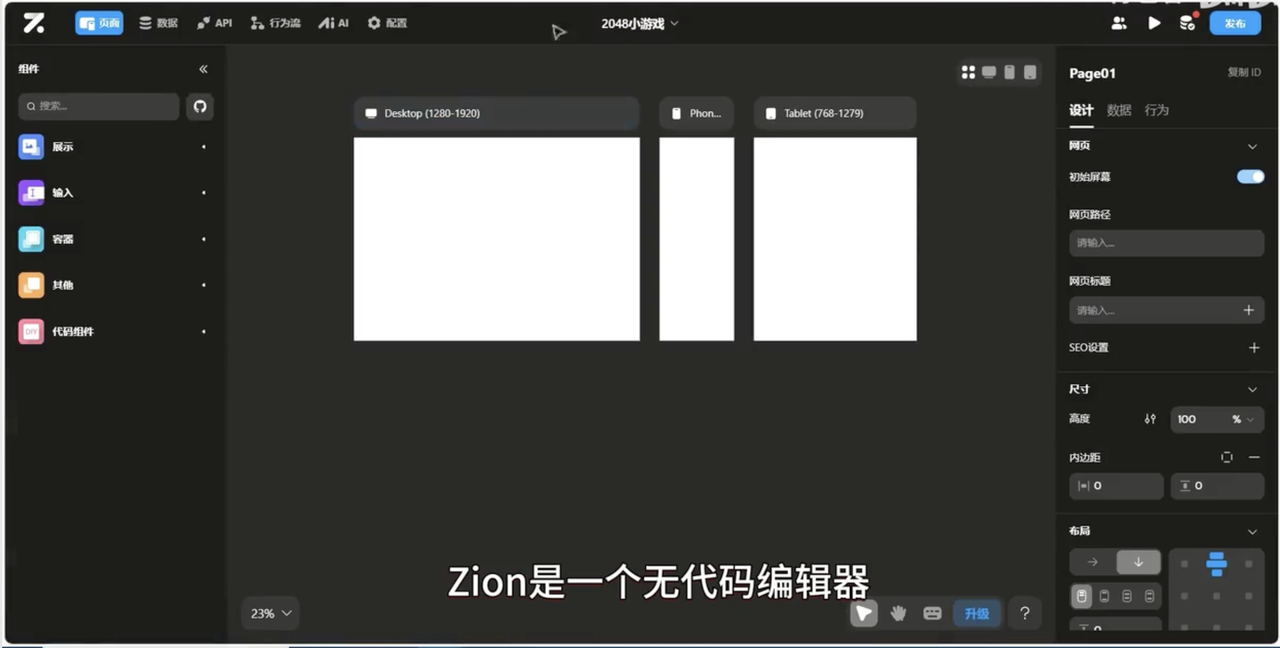The height and width of the screenshot is (648, 1280).
Task: Select vertical downward layout direction
Action: point(1138,562)
